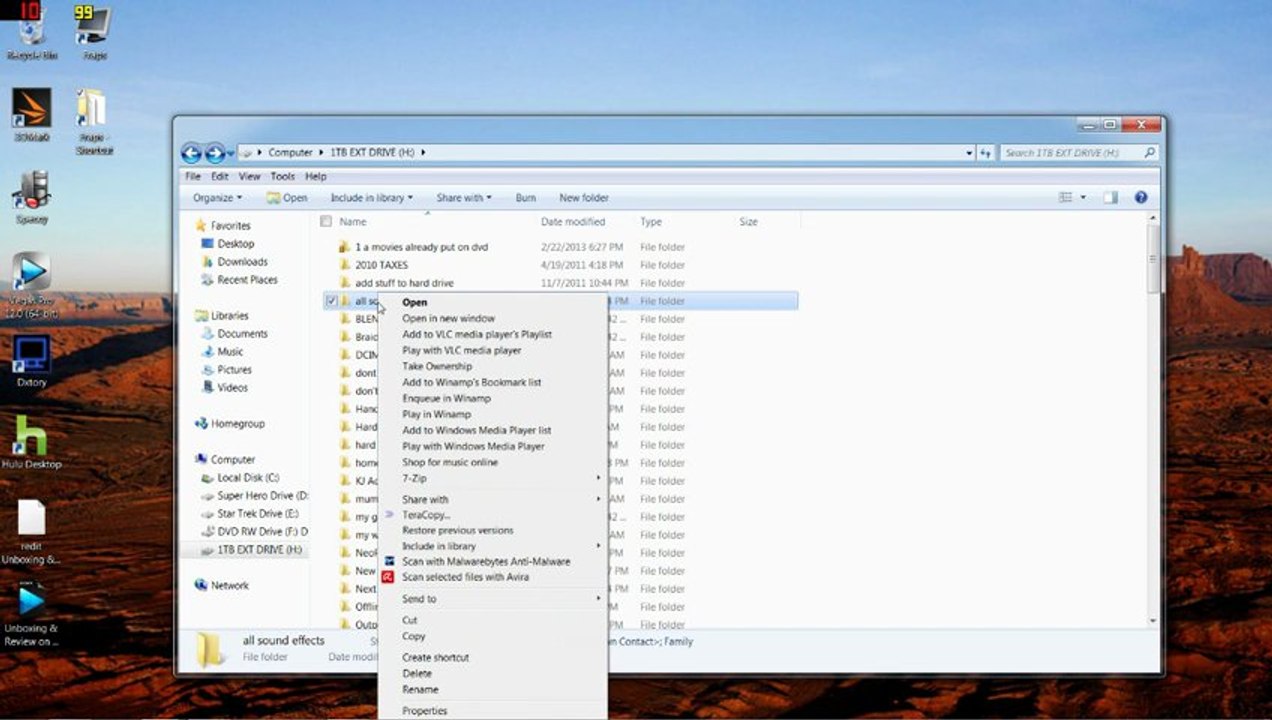This screenshot has width=1272, height=720.
Task: Choose Rename from context menu
Action: coord(420,689)
